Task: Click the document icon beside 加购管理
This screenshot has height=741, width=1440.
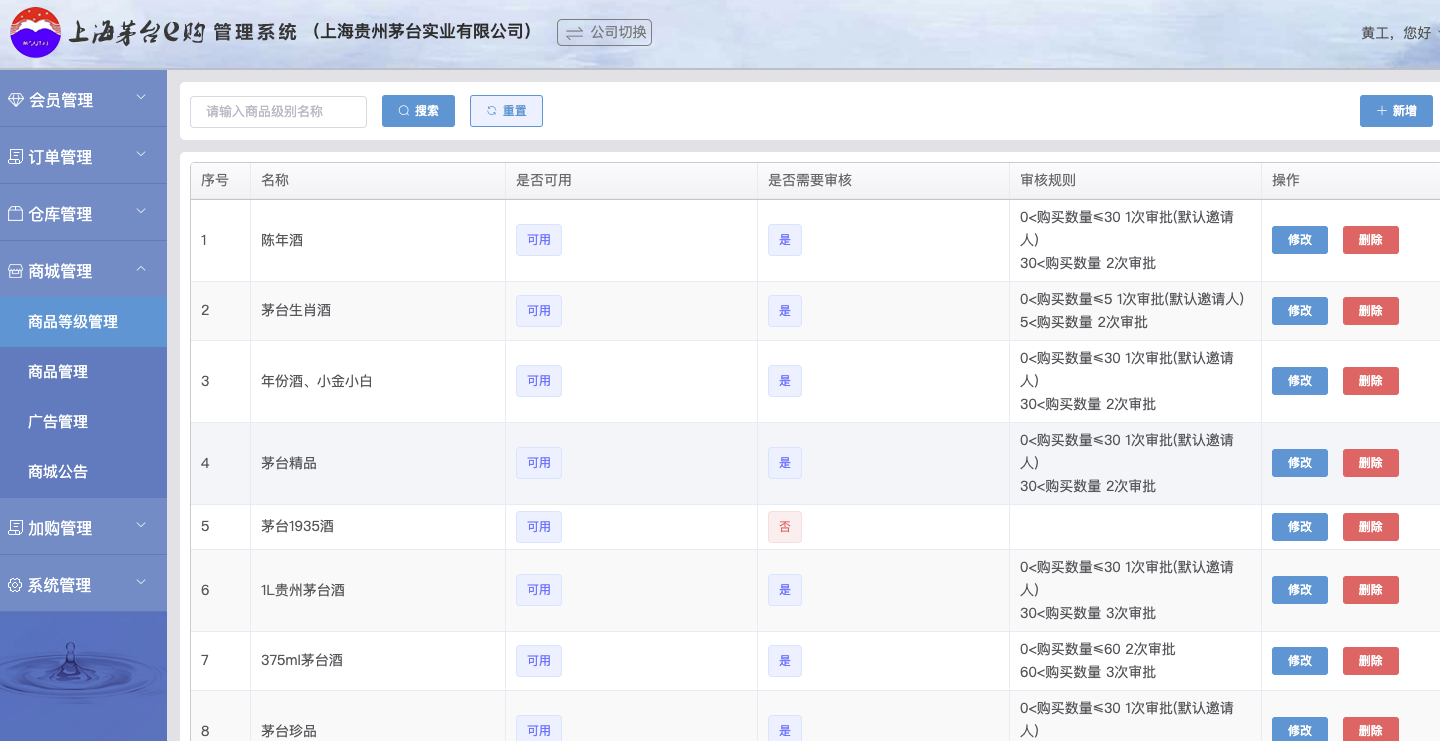Action: (x=15, y=528)
